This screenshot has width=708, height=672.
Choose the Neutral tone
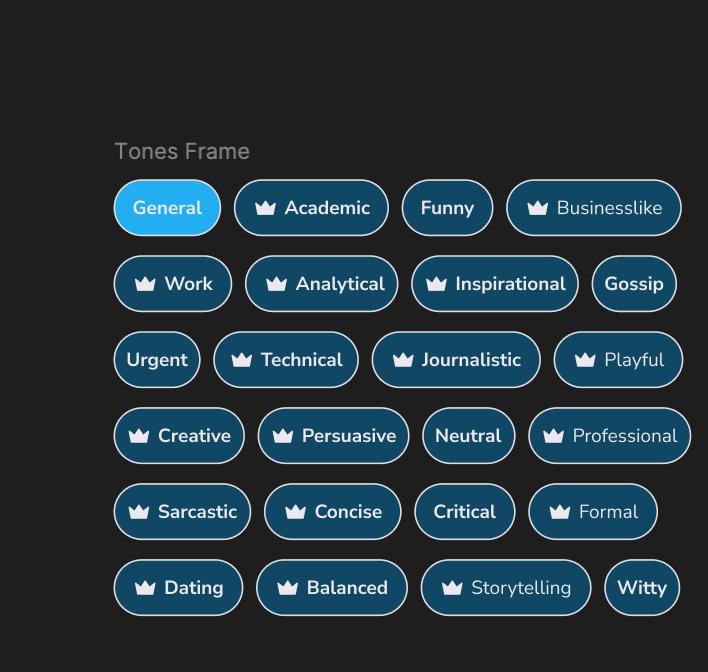(468, 435)
